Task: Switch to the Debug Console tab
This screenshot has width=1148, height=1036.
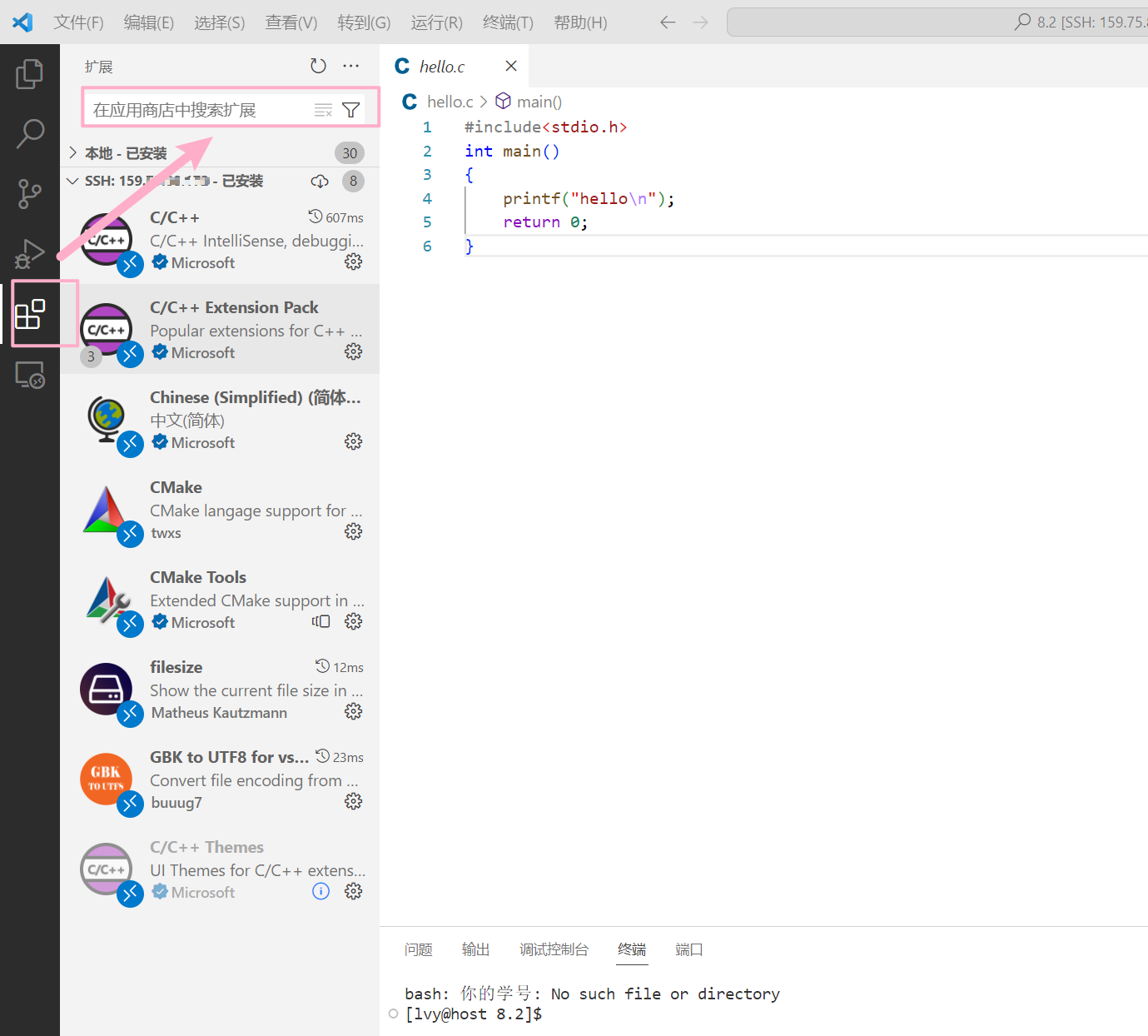Action: 554,949
